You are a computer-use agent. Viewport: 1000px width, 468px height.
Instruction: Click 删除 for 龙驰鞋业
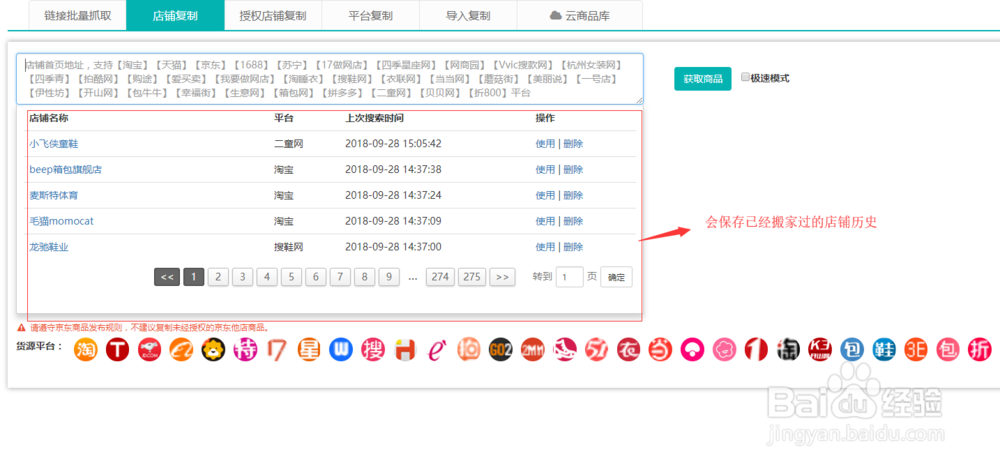coord(573,247)
